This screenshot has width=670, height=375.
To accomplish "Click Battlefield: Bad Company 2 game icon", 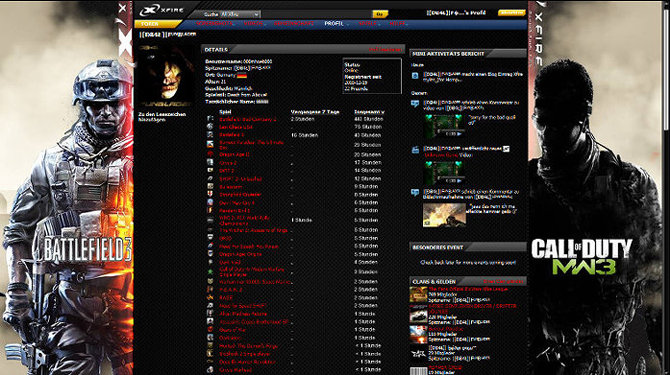I will point(210,119).
